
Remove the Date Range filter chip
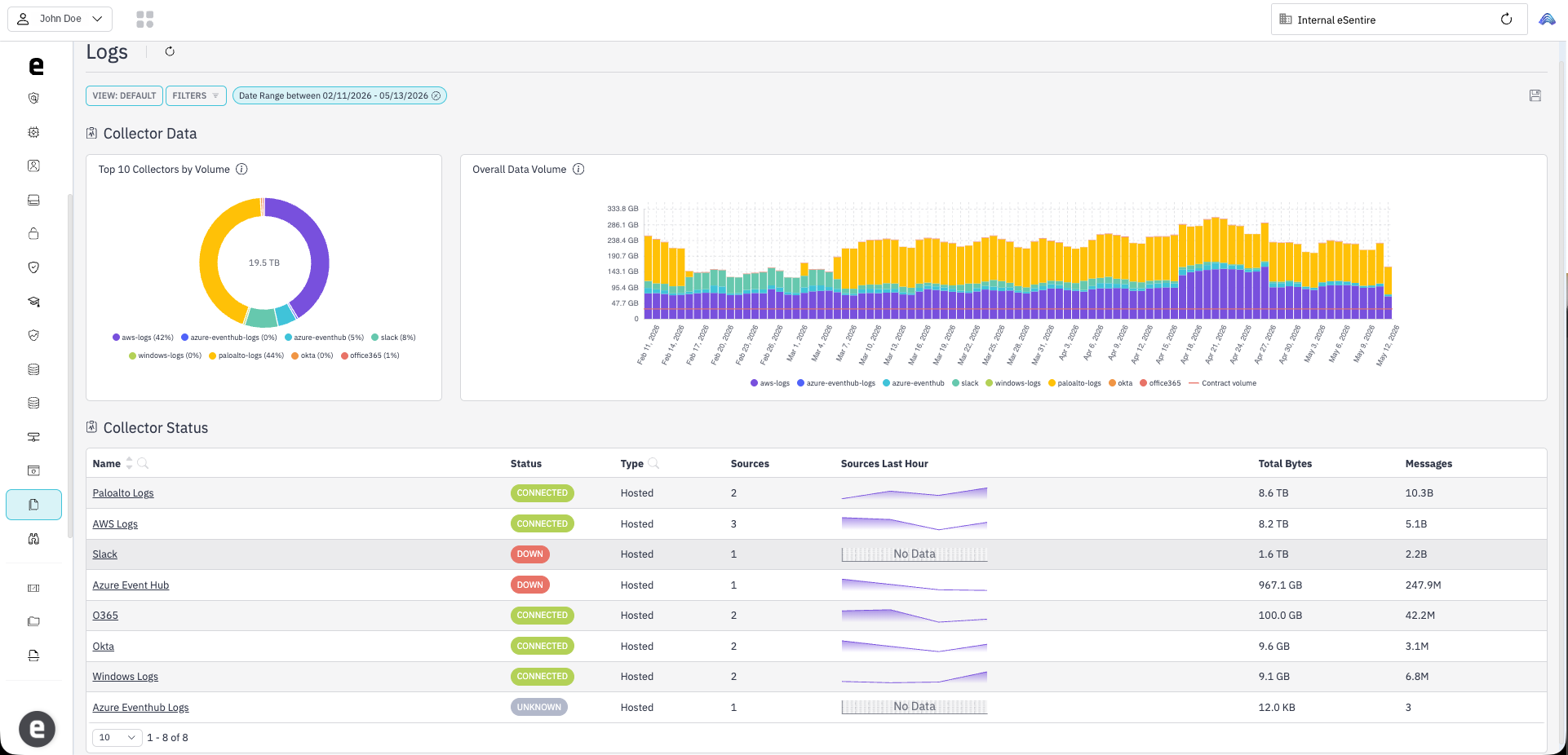(x=436, y=96)
